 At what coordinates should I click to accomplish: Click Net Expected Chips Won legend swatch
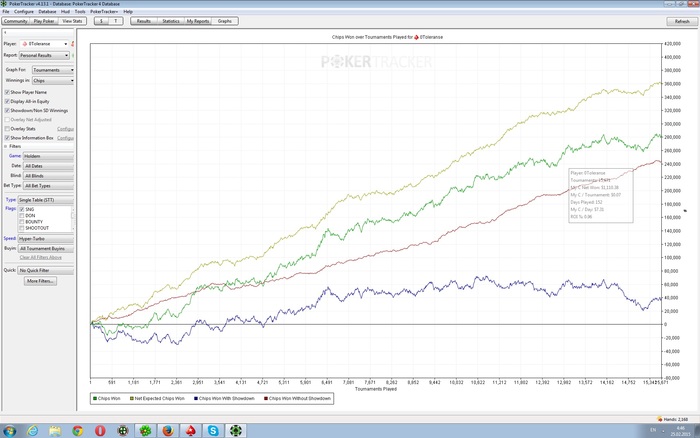(x=132, y=398)
